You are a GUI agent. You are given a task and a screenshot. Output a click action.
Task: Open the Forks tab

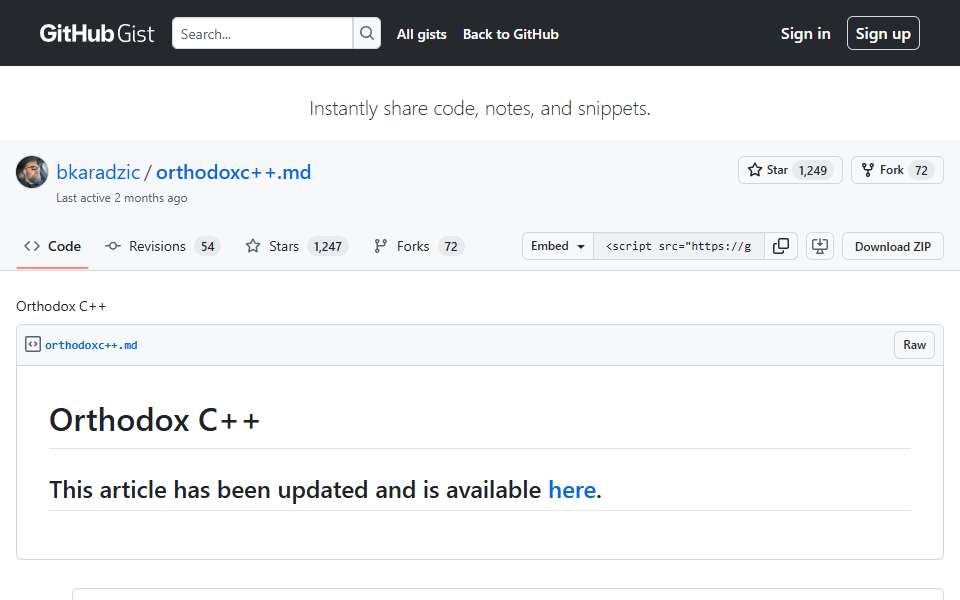coord(419,246)
